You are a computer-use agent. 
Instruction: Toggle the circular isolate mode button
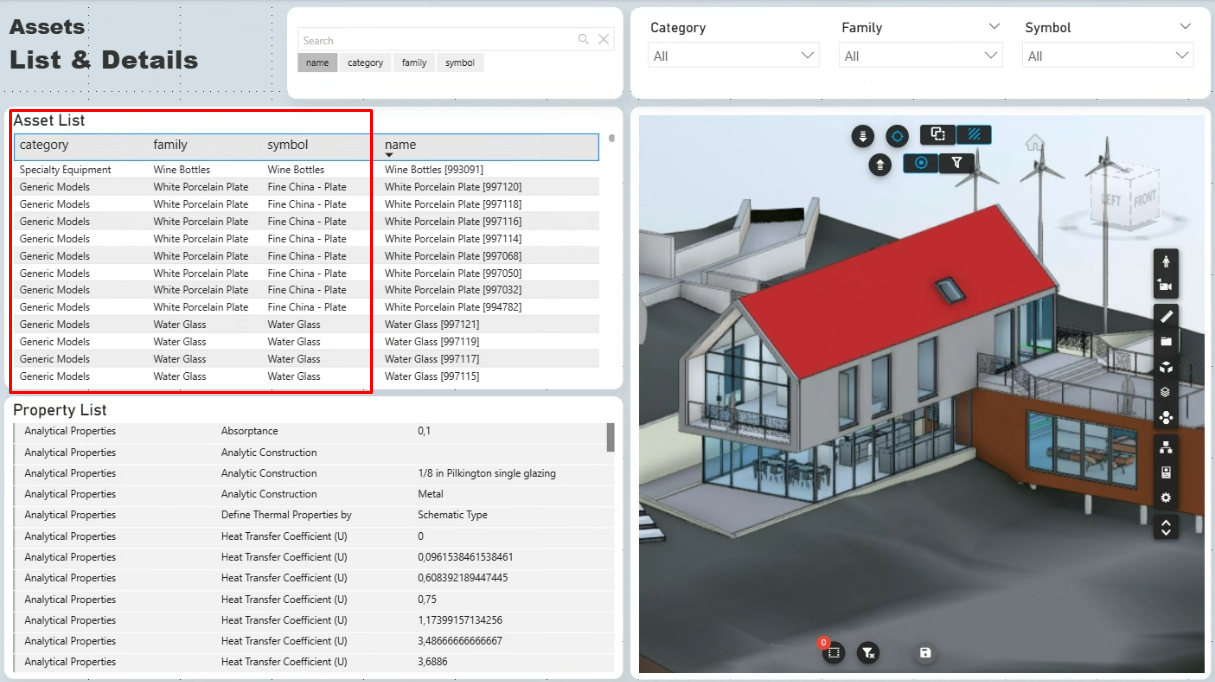[921, 162]
